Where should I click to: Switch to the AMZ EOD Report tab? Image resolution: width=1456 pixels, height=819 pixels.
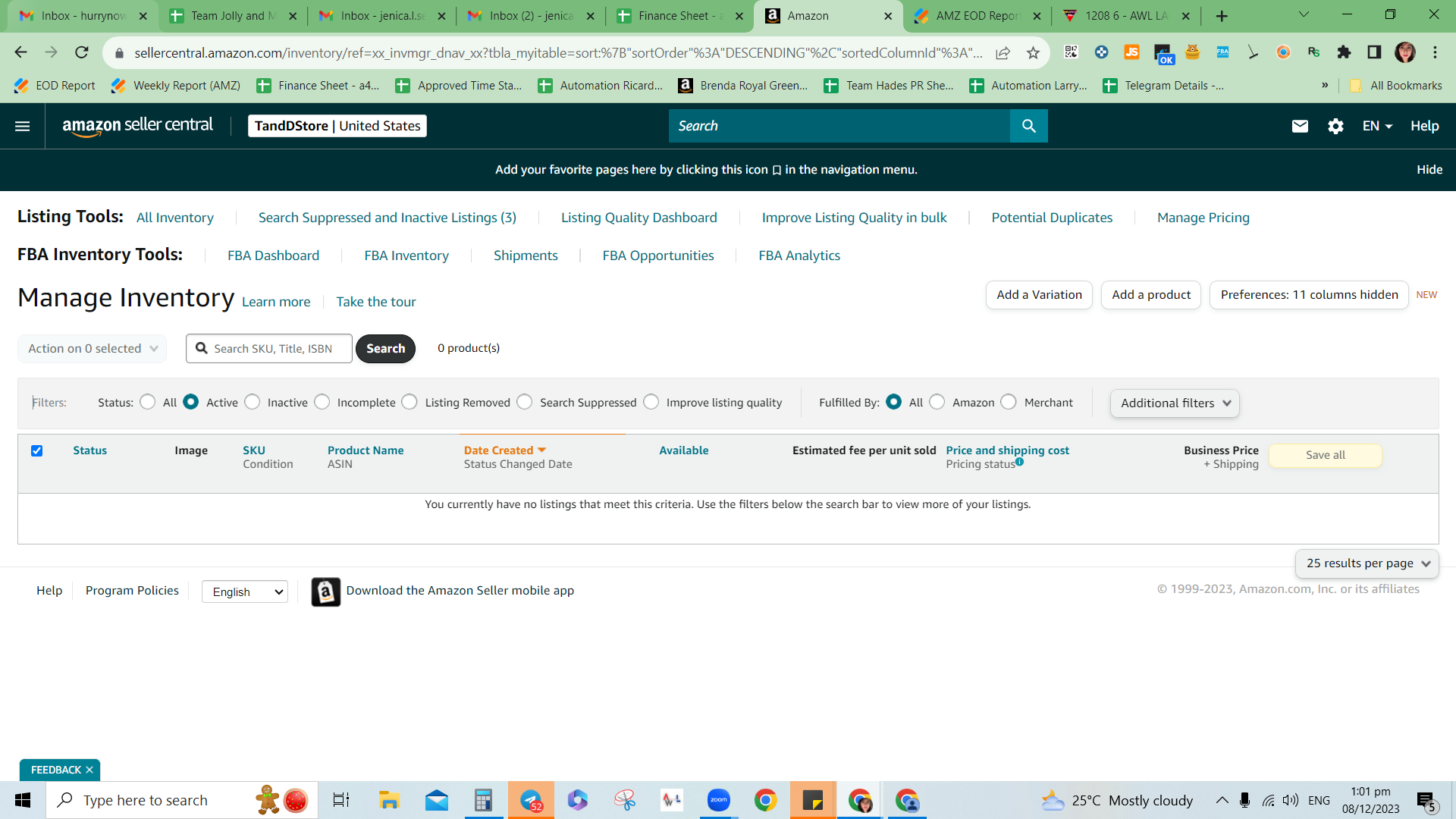coord(977,16)
